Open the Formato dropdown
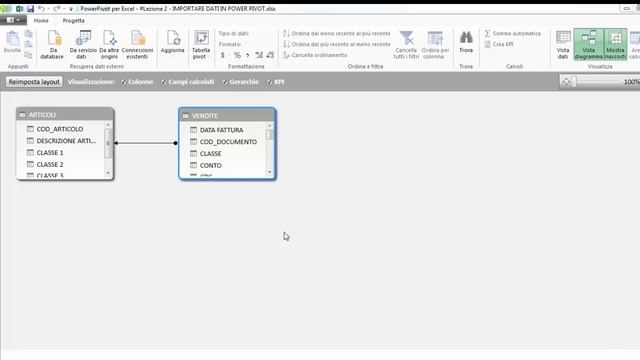 pos(231,44)
